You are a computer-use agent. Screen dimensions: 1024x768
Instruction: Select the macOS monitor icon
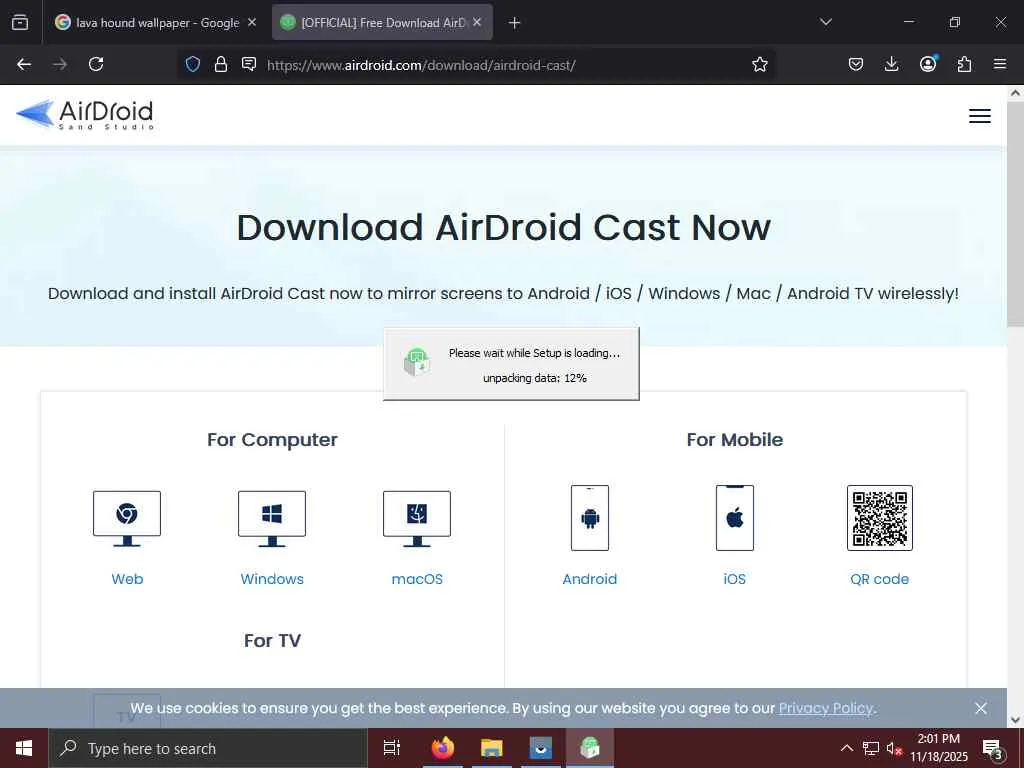pyautogui.click(x=417, y=519)
